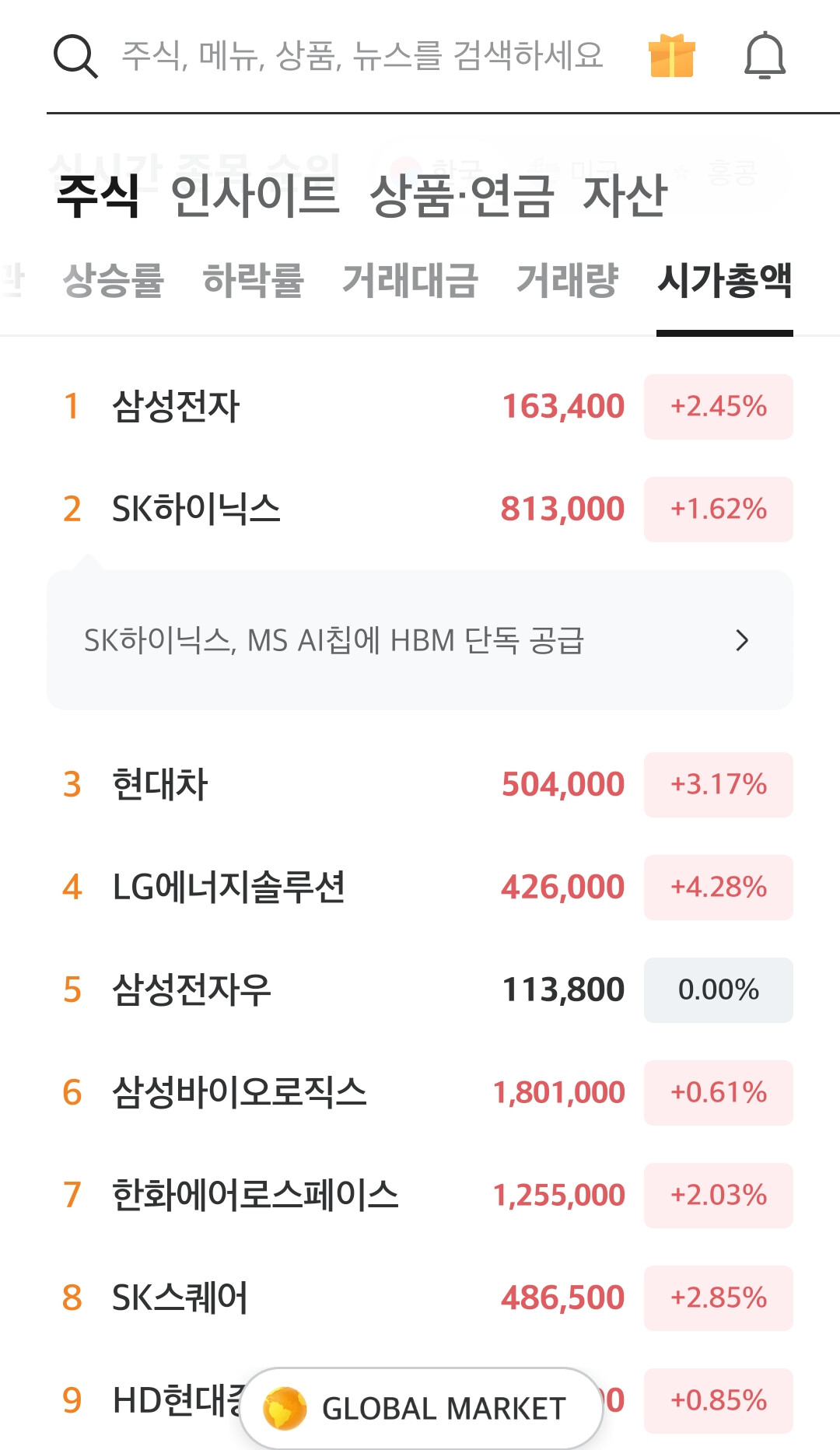Switch to 거래량 ranking tab

tap(567, 280)
